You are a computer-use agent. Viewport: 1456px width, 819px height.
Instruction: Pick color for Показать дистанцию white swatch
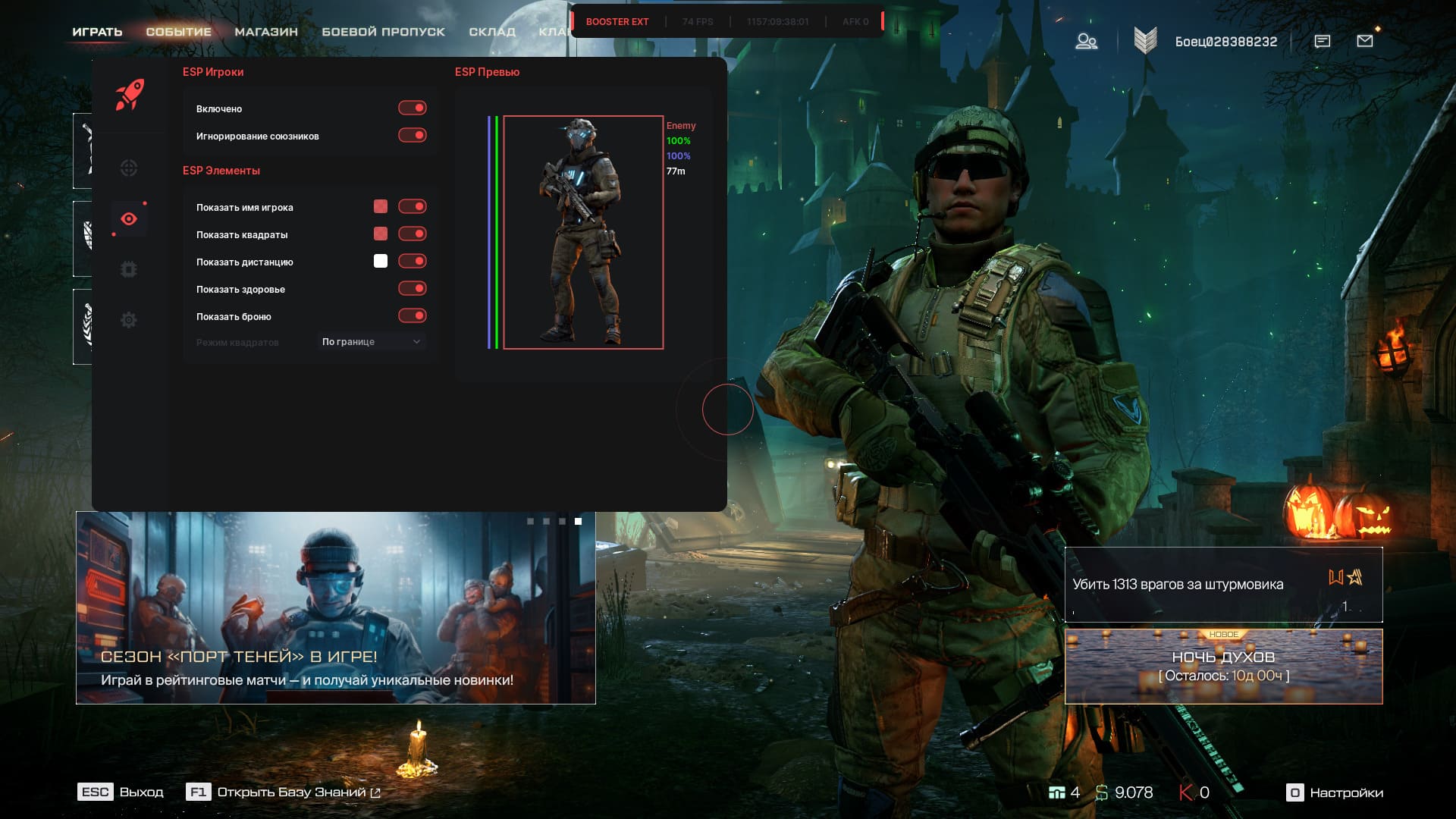(381, 262)
